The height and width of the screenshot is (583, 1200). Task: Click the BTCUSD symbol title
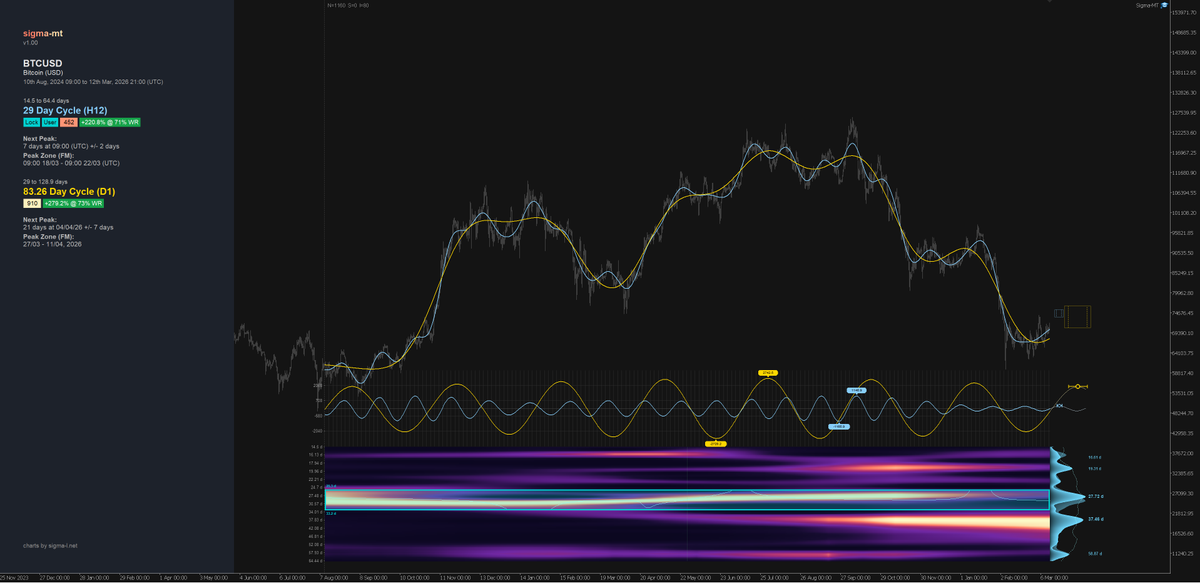tap(43, 63)
